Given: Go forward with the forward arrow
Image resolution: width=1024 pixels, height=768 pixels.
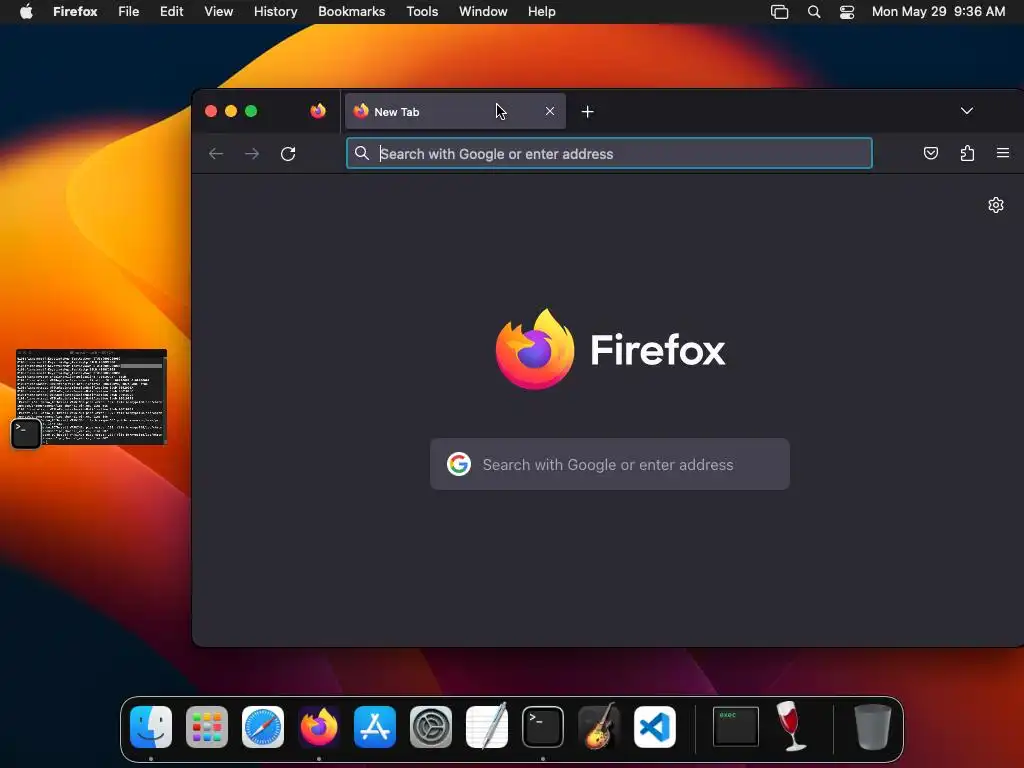Looking at the screenshot, I should [251, 153].
